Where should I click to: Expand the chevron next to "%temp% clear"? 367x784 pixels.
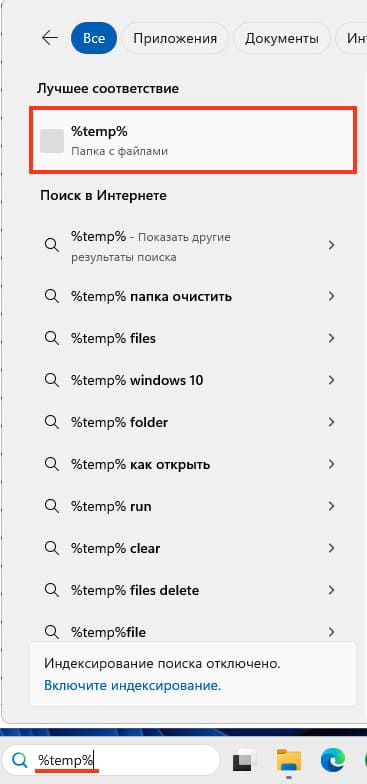click(331, 548)
